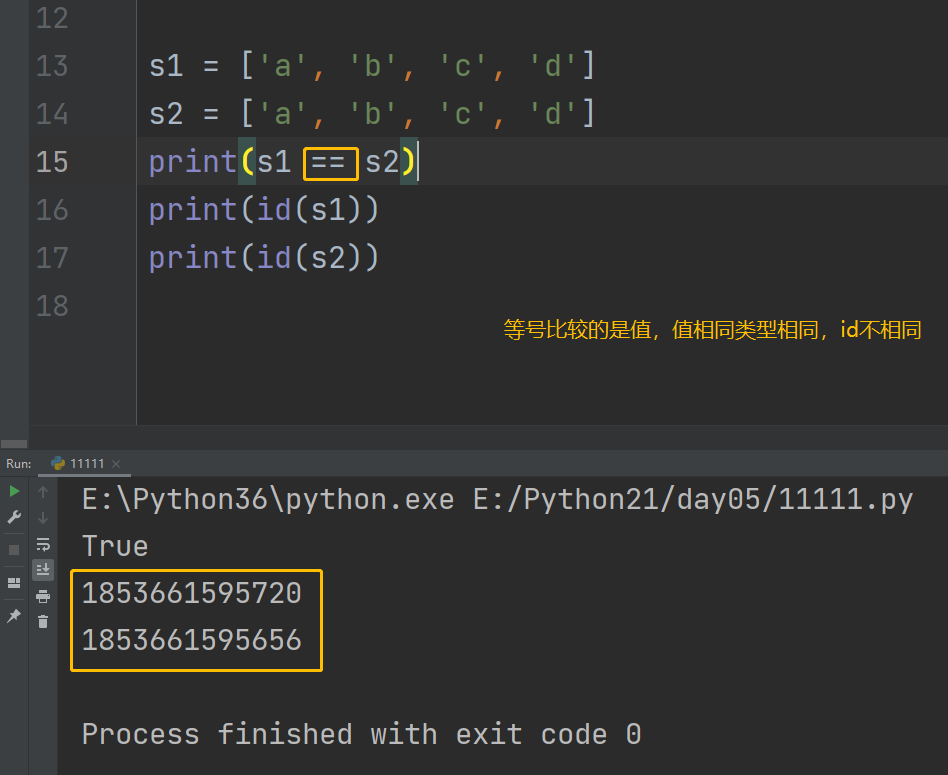Open run configuration wrench settings
Screen dimensions: 948x775
(14, 517)
